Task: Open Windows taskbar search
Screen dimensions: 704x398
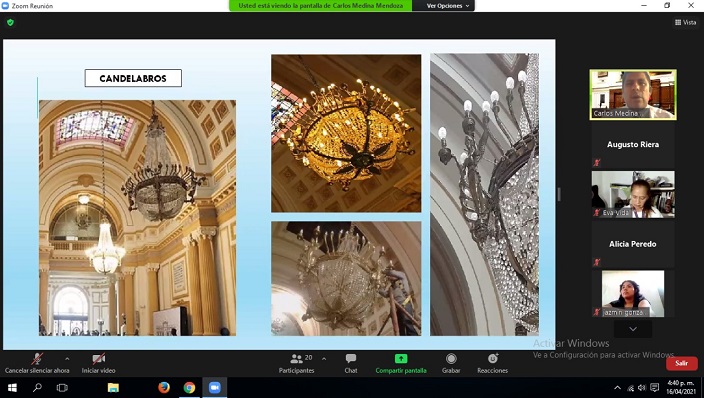Action: pyautogui.click(x=37, y=387)
